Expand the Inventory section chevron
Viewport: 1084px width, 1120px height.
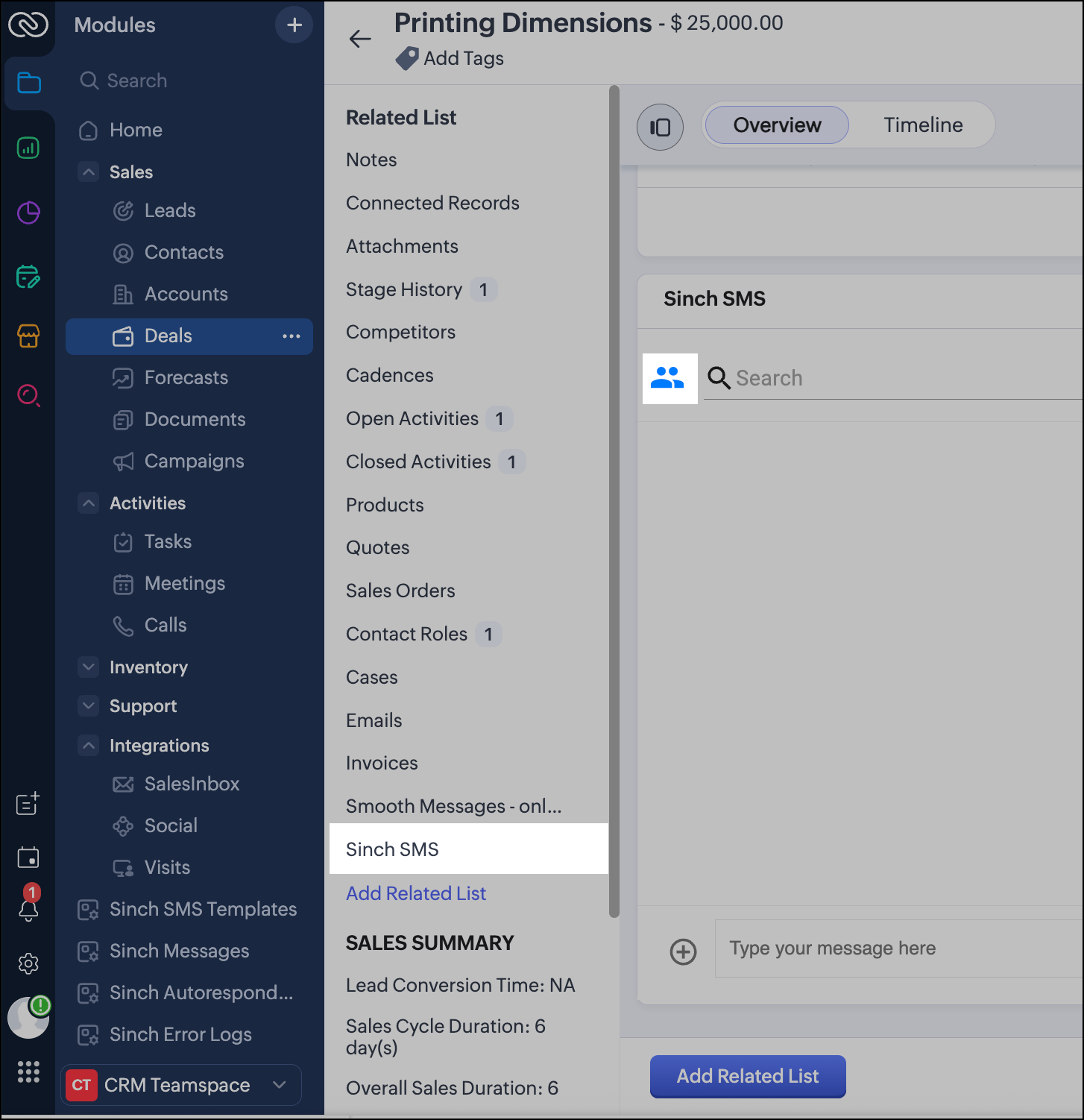tap(89, 667)
